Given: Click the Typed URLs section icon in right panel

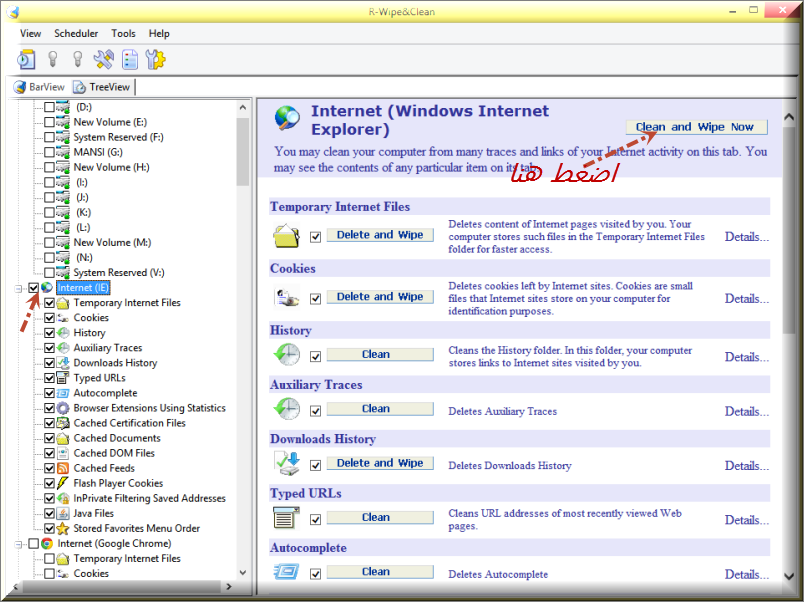Looking at the screenshot, I should coord(286,518).
